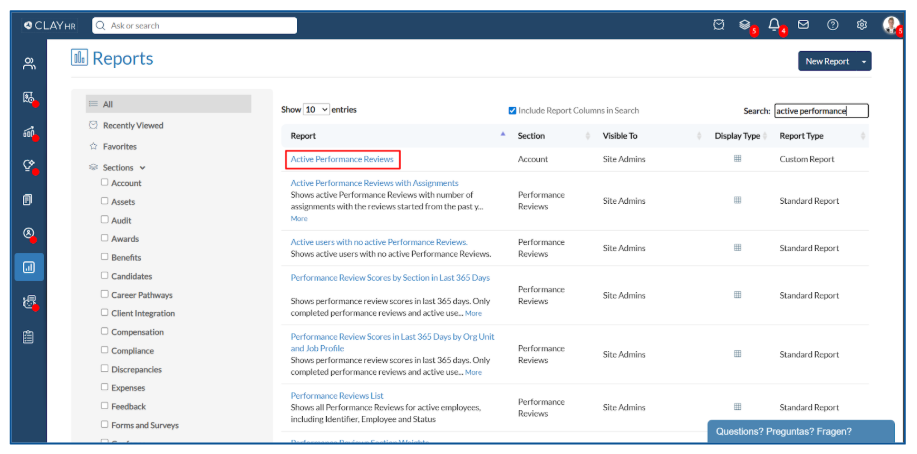This screenshot has width=917, height=454.
Task: Toggle Include Report Columns in Search
Action: point(512,111)
